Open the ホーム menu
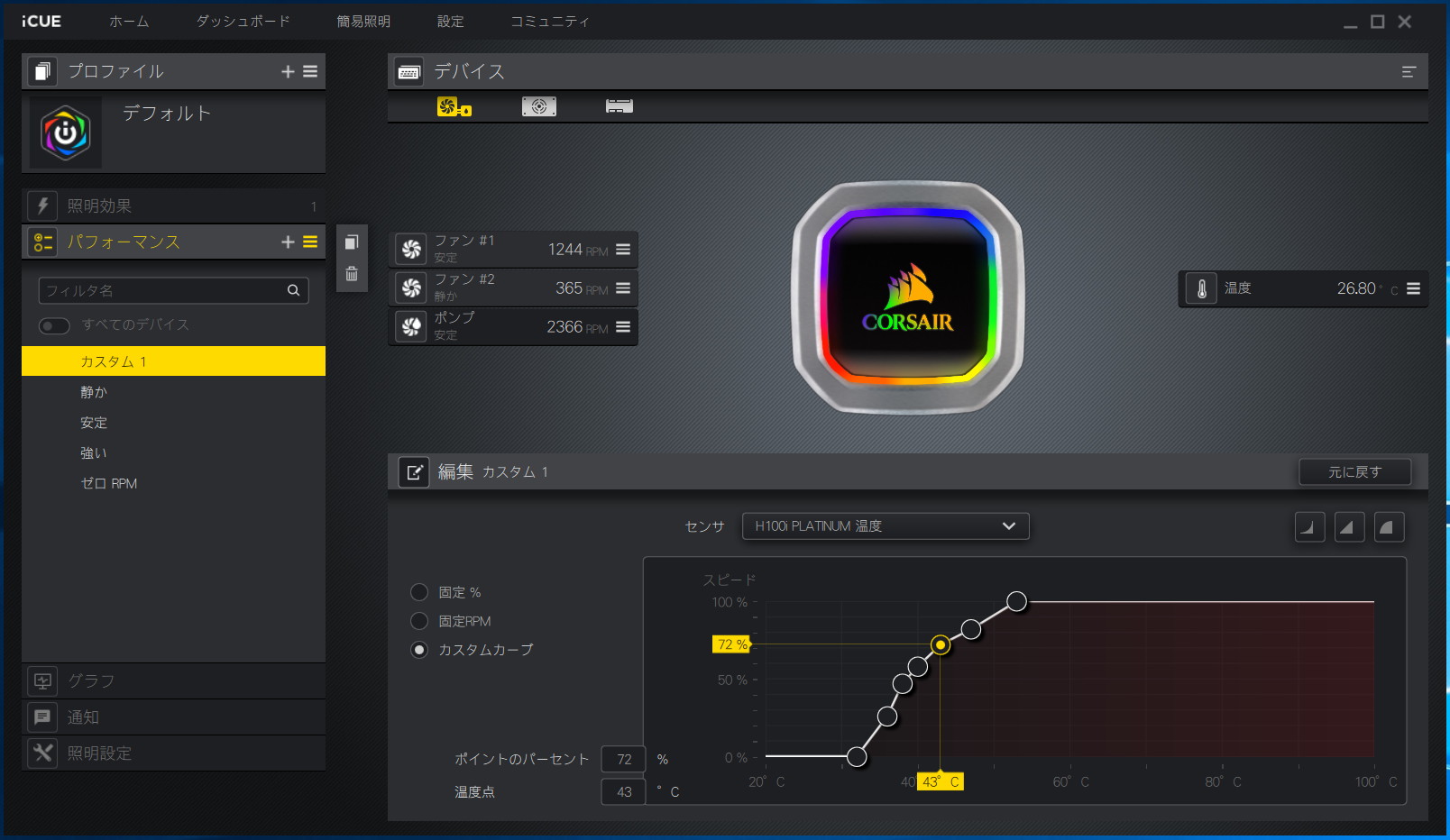The image size is (1450, 840). click(x=129, y=22)
